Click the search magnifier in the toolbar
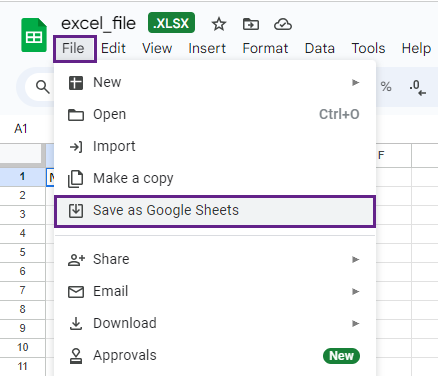The image size is (438, 376). pyautogui.click(x=43, y=87)
